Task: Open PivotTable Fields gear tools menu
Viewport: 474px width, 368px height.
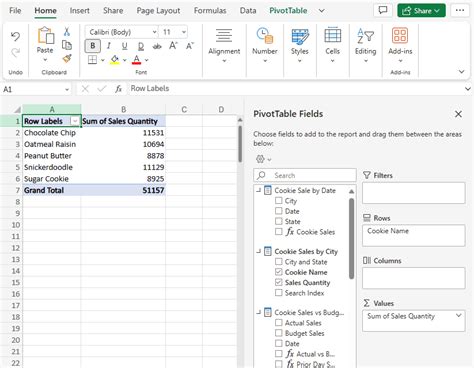Action: 263,159
